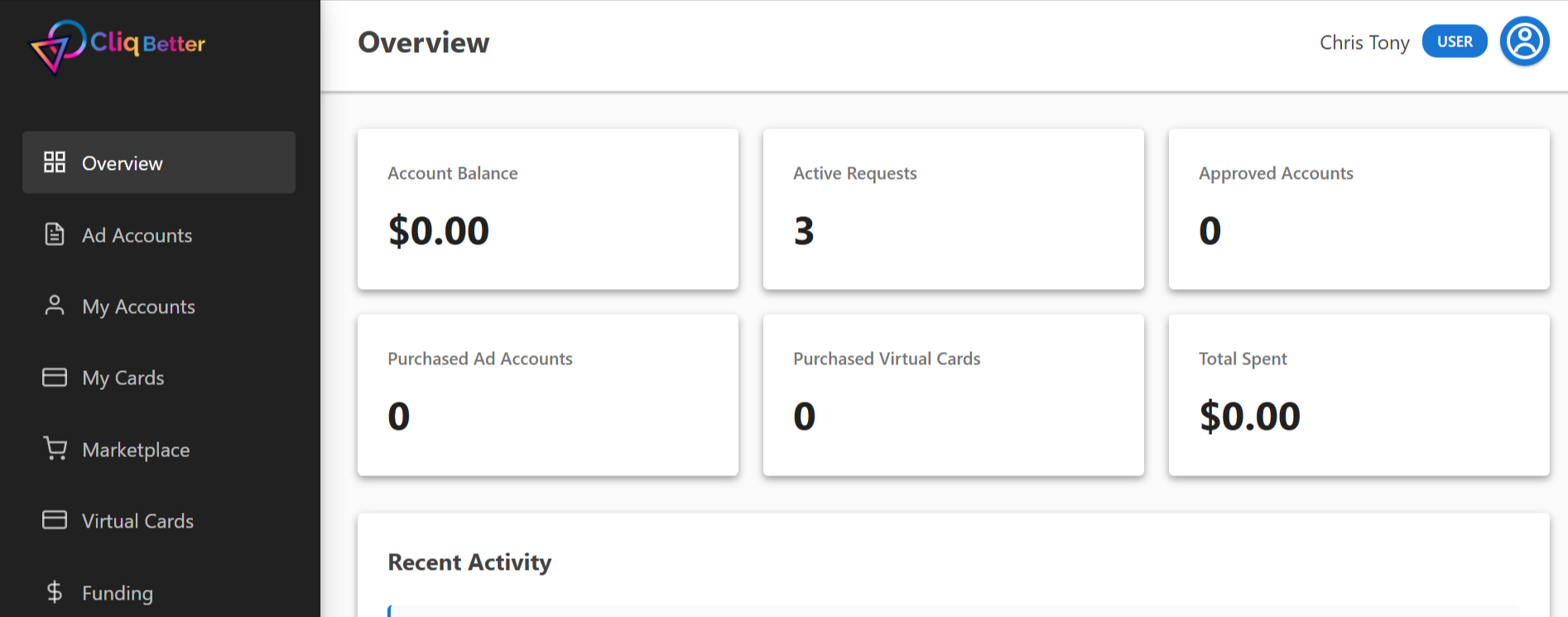Click the Account Balance card
Viewport: 1568px width, 617px height.
pos(547,209)
